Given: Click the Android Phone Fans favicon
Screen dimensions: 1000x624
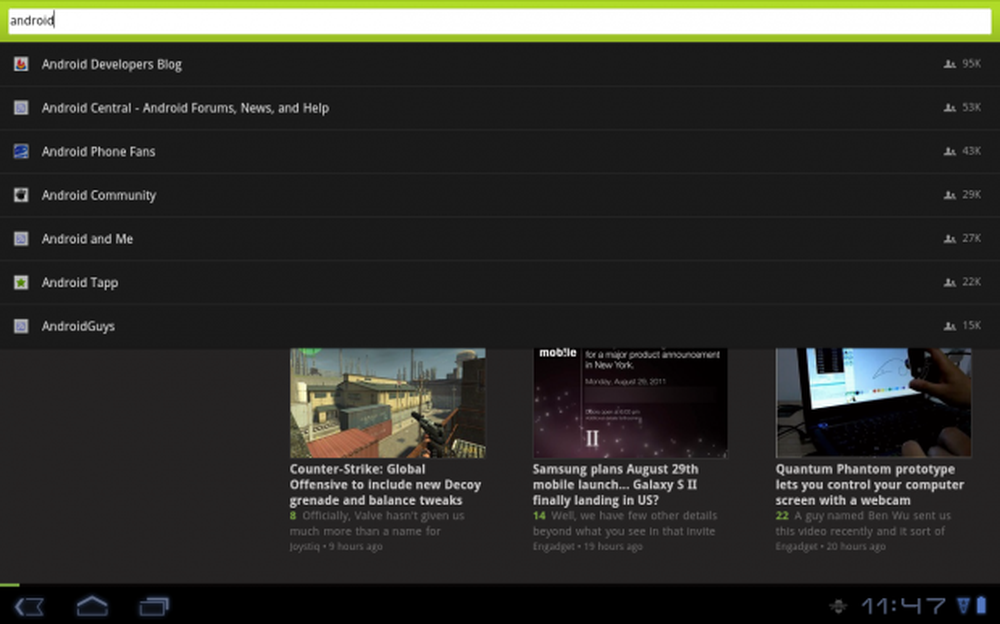Looking at the screenshot, I should (21, 151).
